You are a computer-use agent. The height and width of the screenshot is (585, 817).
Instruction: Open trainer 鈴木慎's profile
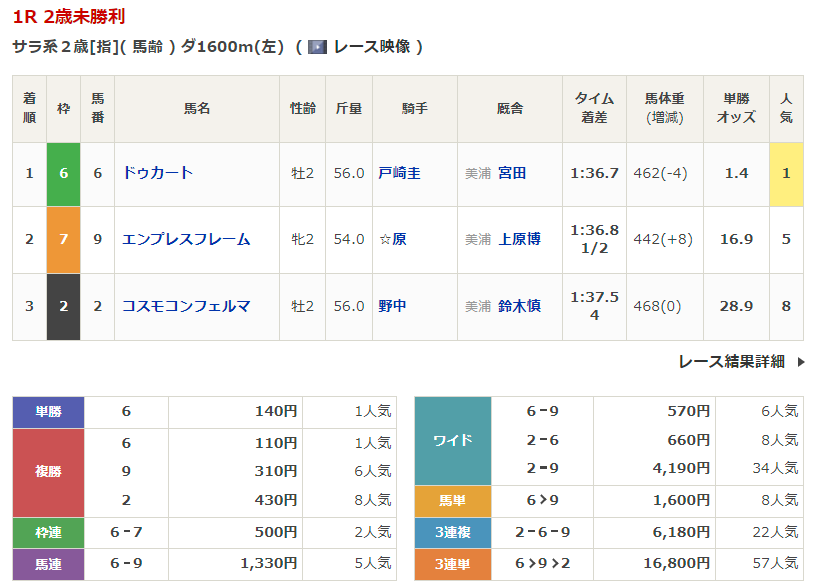[519, 306]
